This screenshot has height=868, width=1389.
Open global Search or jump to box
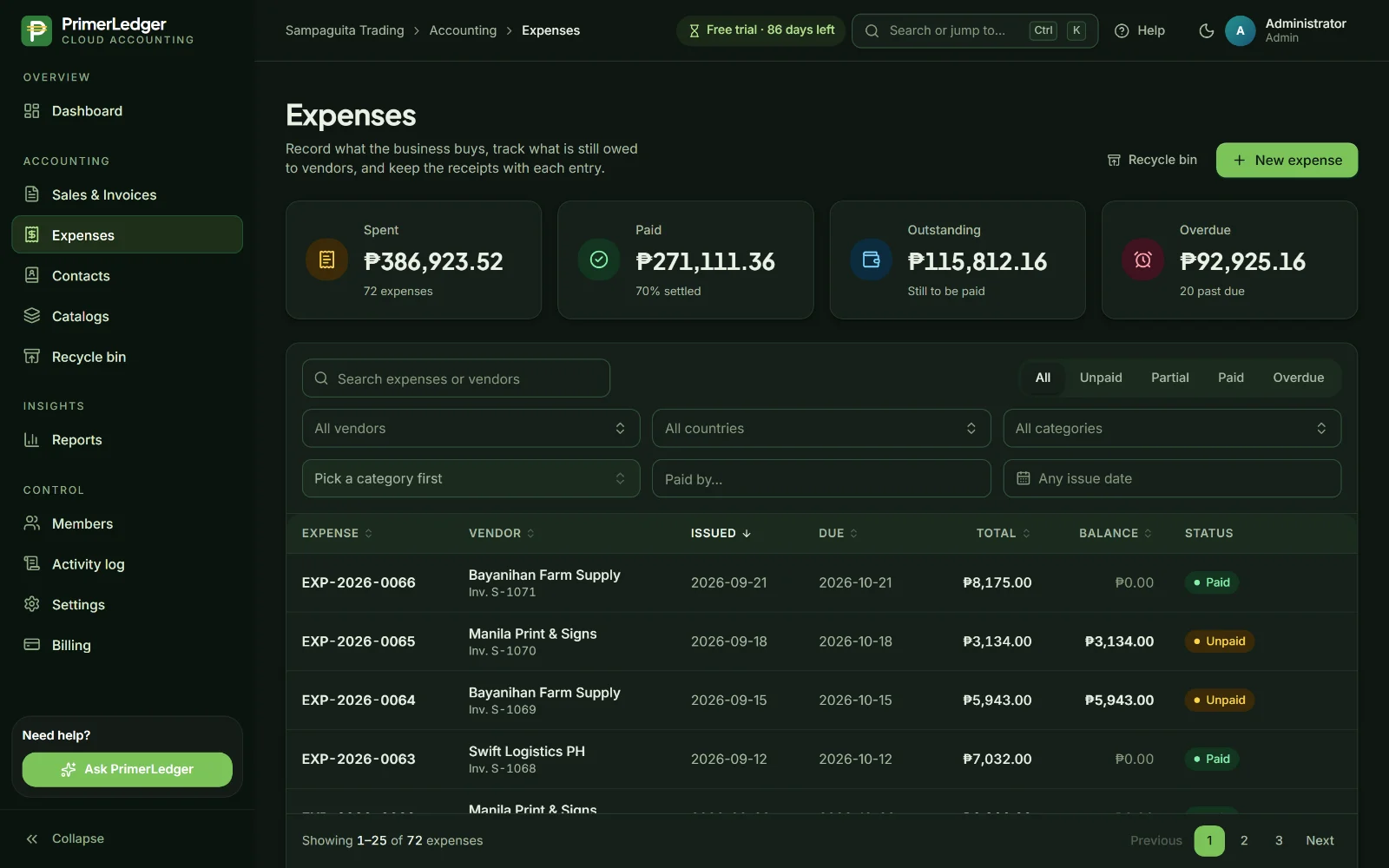coord(975,30)
